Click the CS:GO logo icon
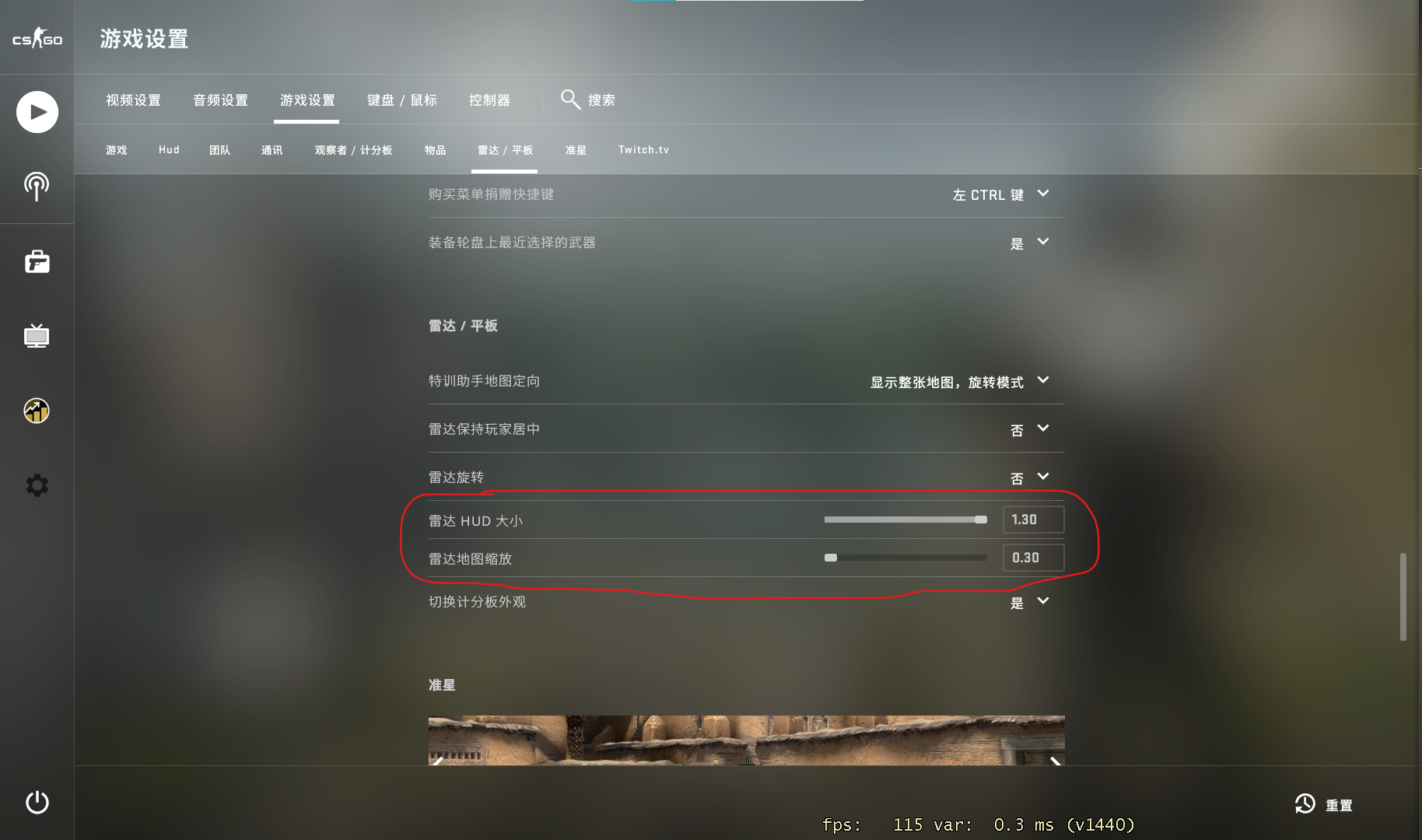The image size is (1422, 840). point(37,38)
